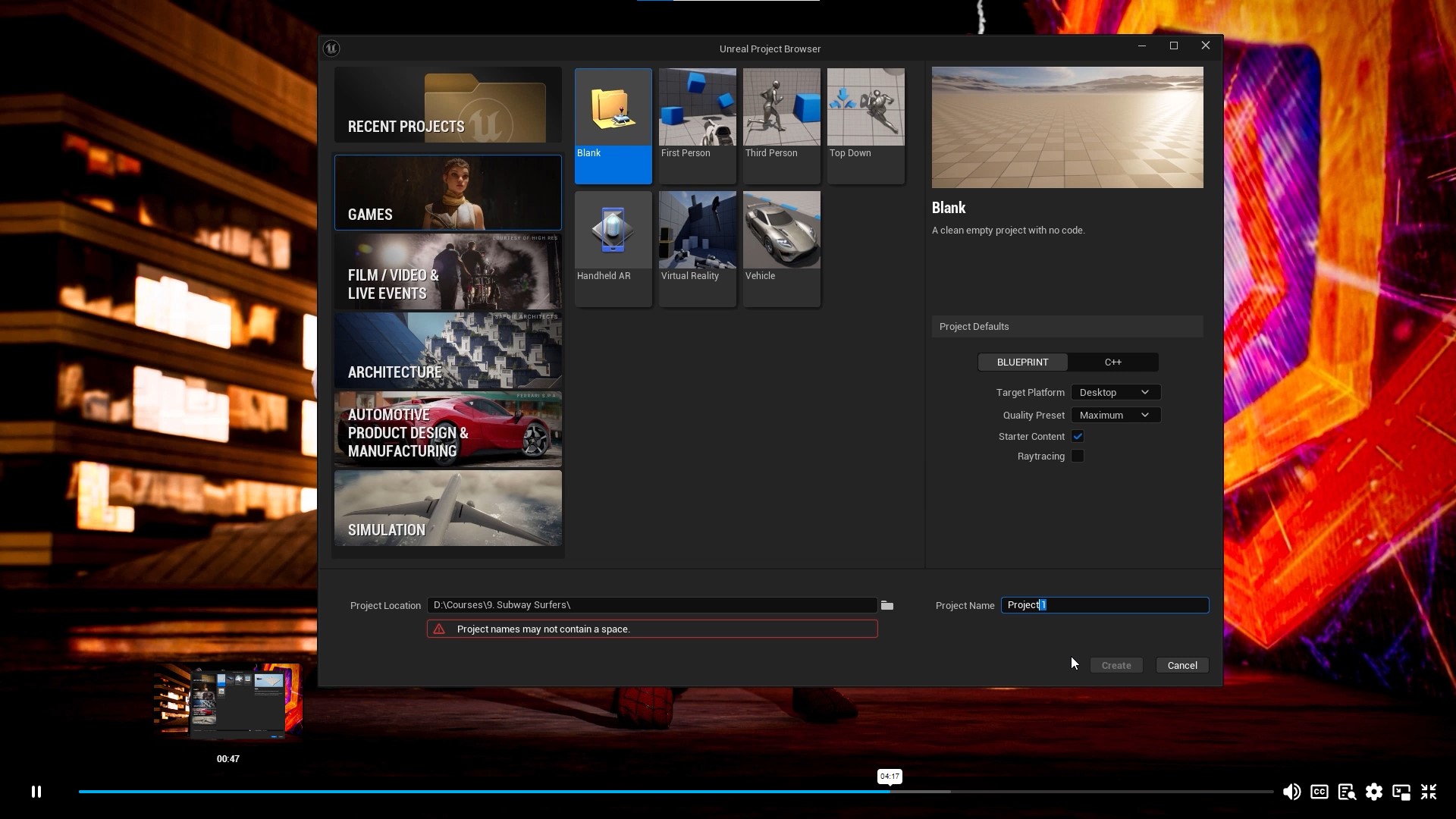Click the Cancel button

point(1182,665)
